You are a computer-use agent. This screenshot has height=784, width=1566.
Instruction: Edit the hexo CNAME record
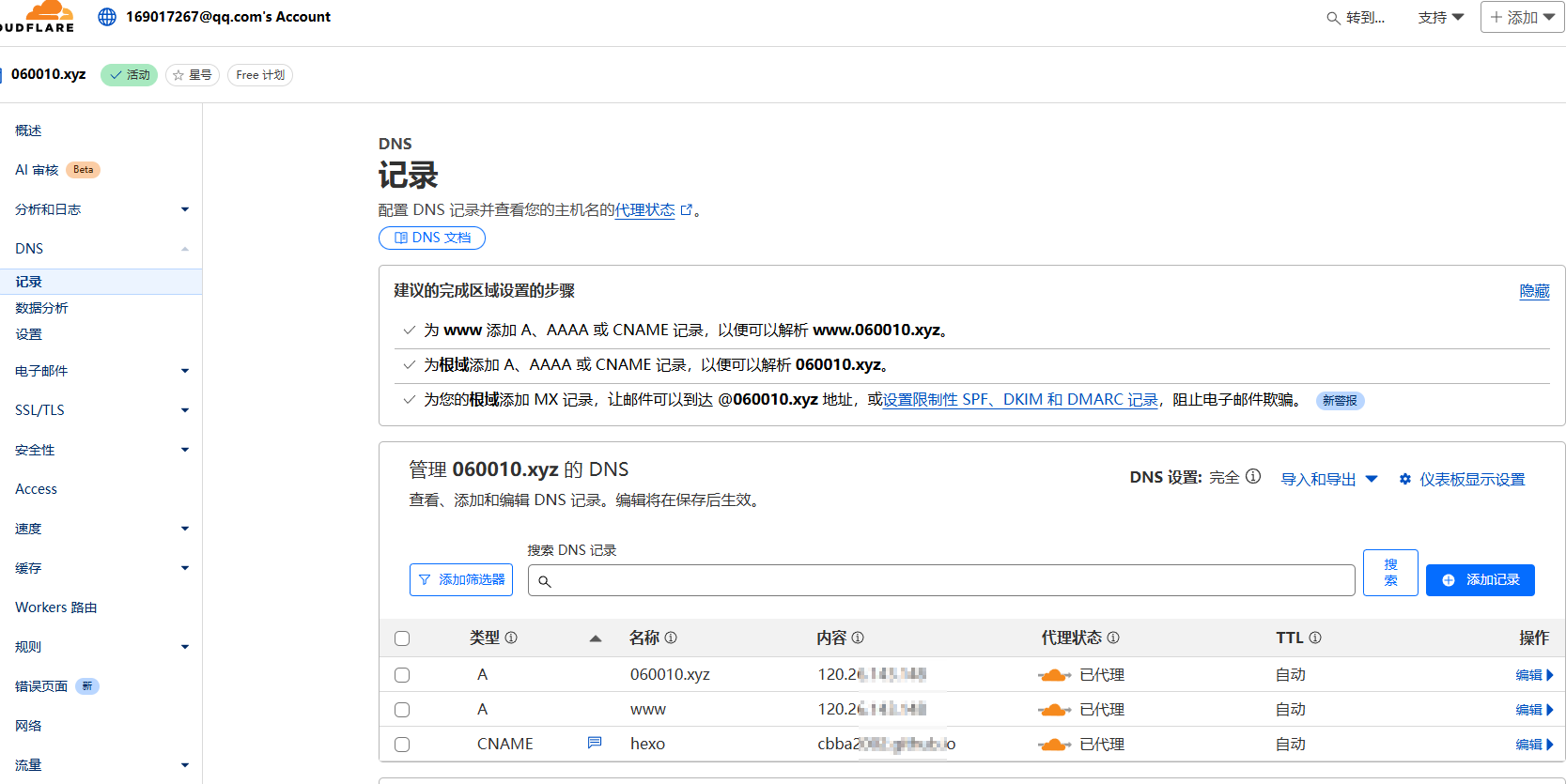(1535, 745)
